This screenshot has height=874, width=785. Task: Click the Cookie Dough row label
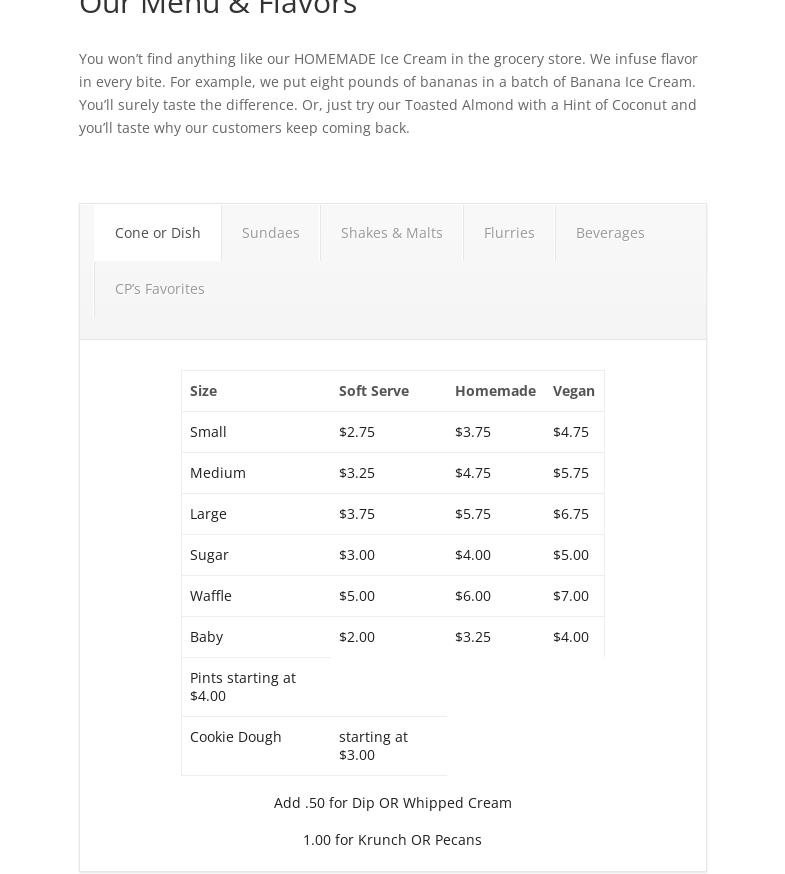[x=236, y=737]
